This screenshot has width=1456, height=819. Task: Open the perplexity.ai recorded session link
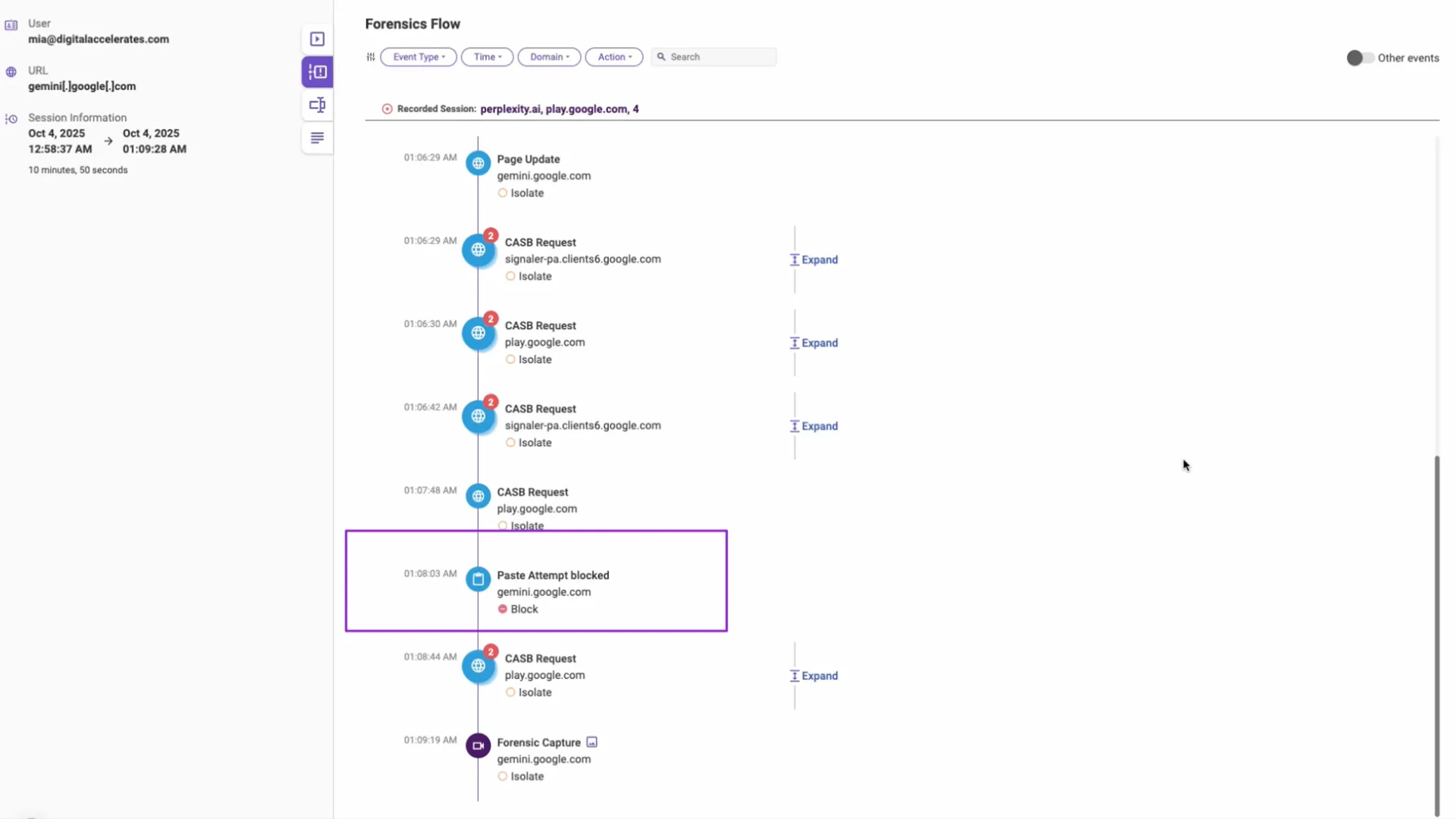tap(511, 108)
